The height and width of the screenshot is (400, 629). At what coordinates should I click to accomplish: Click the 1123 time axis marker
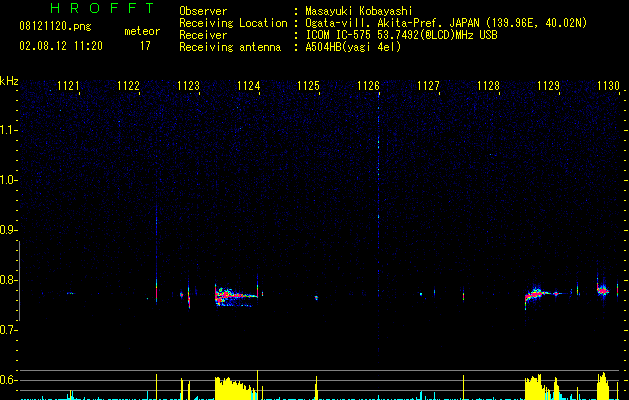(189, 86)
